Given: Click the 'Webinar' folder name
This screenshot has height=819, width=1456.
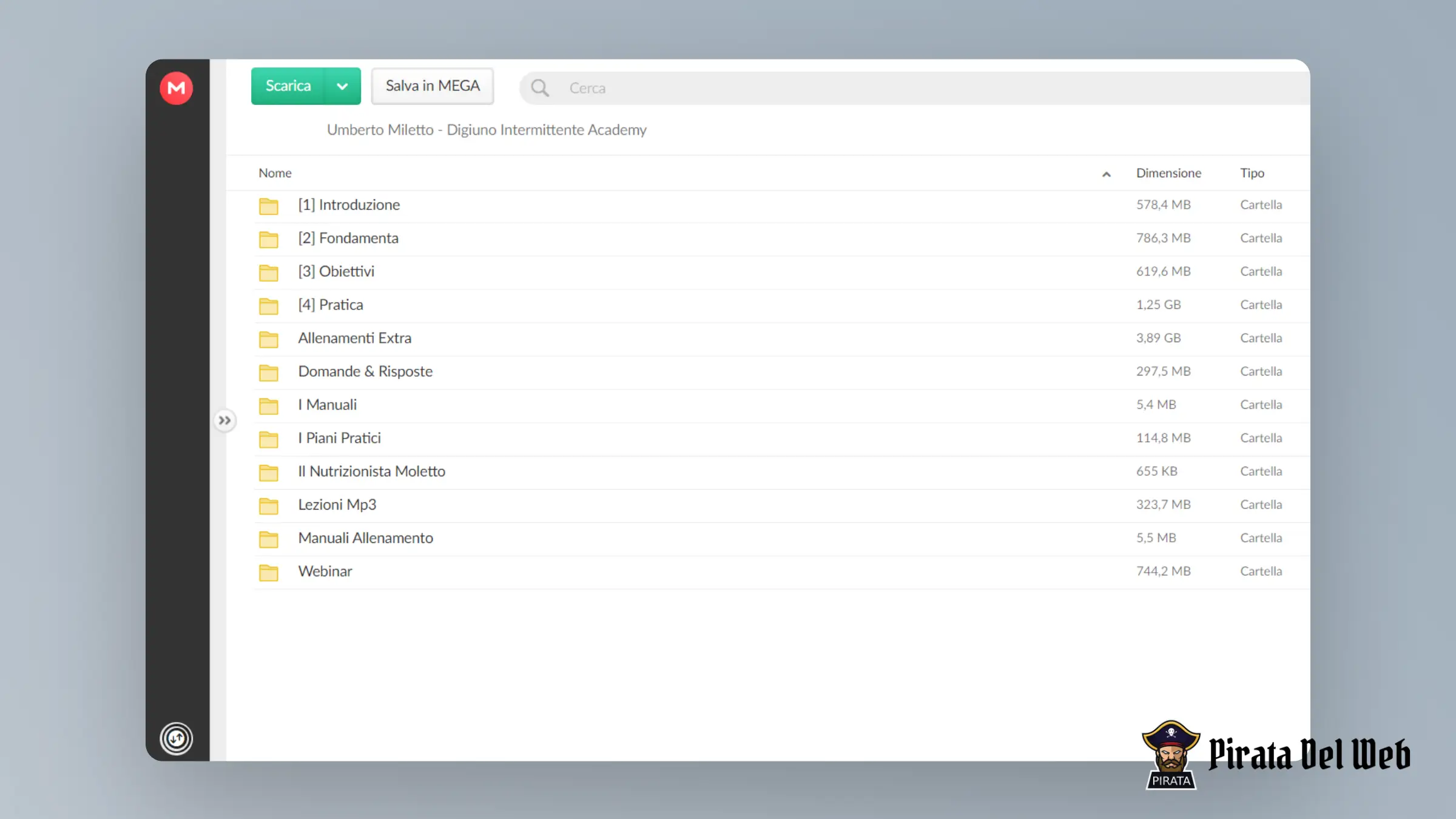Looking at the screenshot, I should coord(325,571).
